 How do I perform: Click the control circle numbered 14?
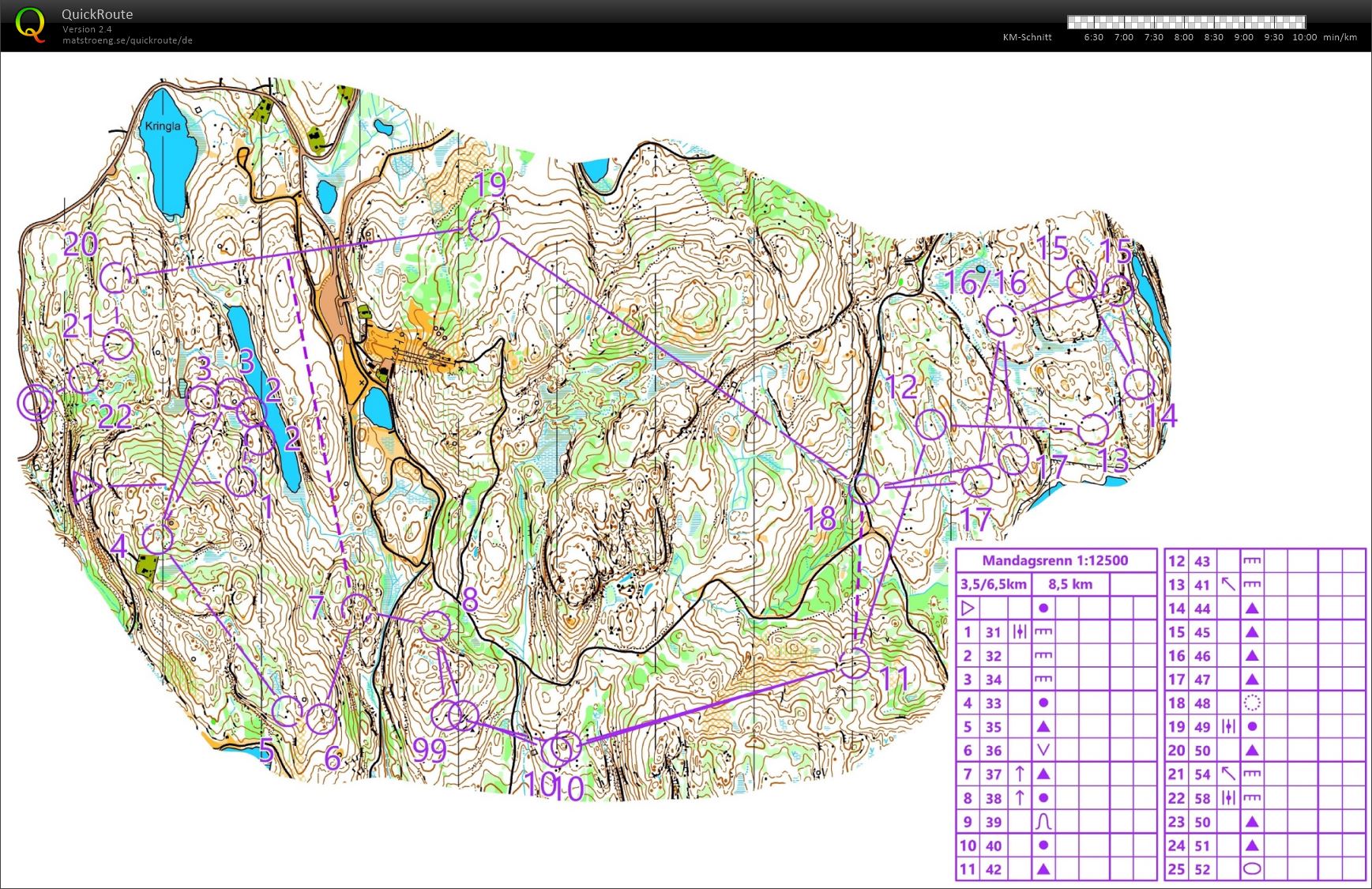[x=1139, y=384]
